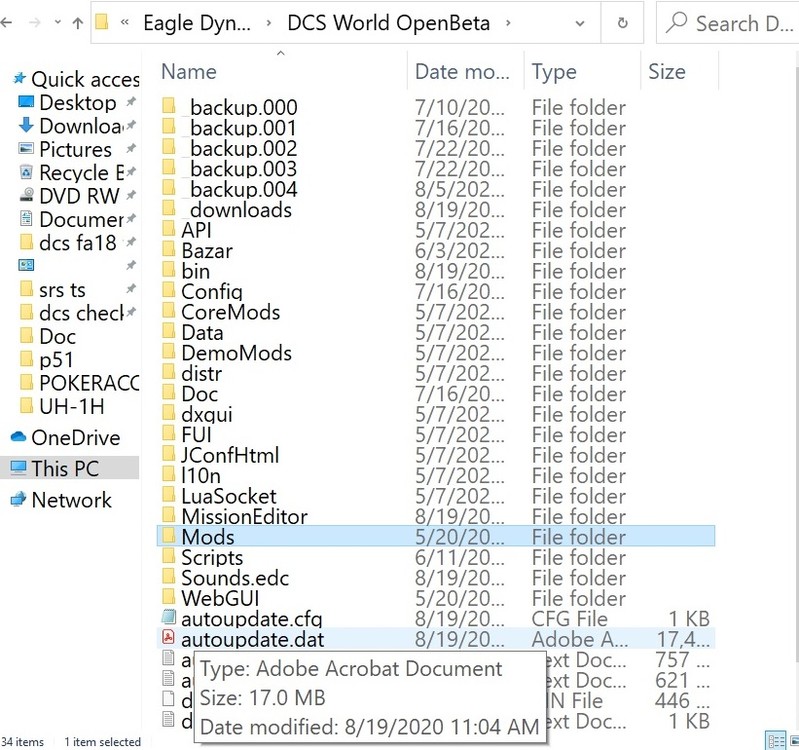The image size is (799, 750).
Task: Select Sounds.edc folder name
Action: point(235,578)
